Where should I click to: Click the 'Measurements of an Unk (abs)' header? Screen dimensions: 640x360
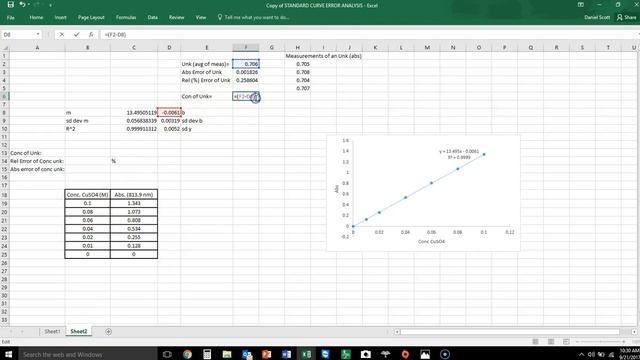pos(323,56)
